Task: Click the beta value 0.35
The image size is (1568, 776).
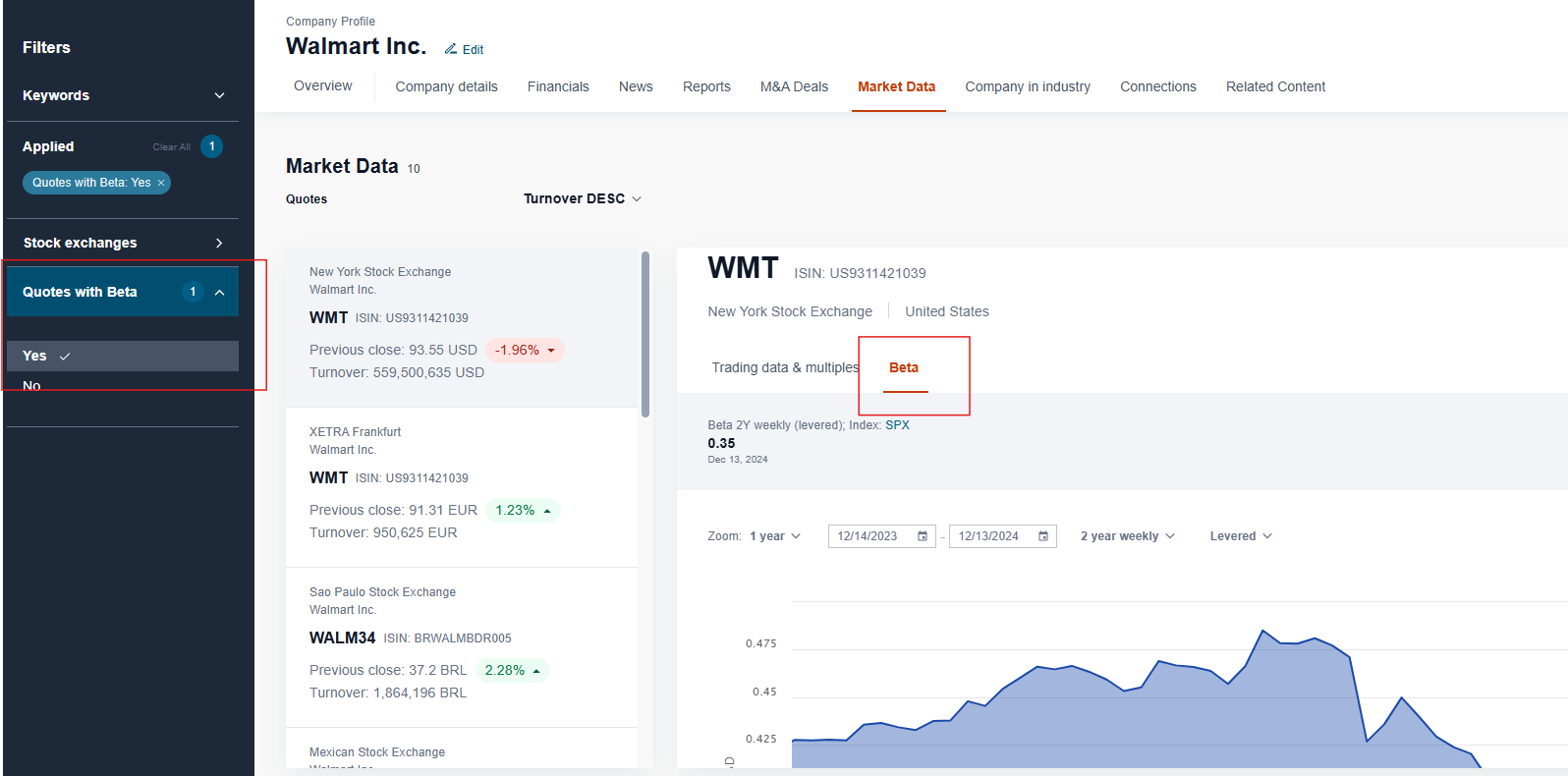Action: point(721,443)
